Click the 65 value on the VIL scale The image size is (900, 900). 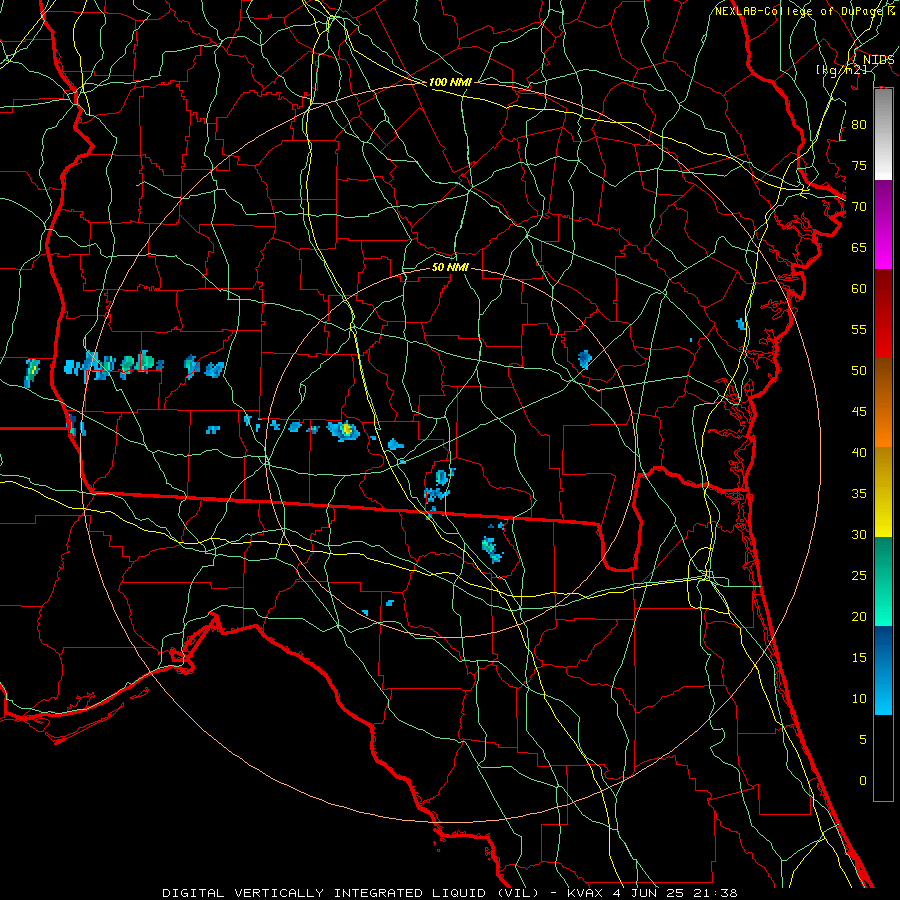tap(859, 247)
